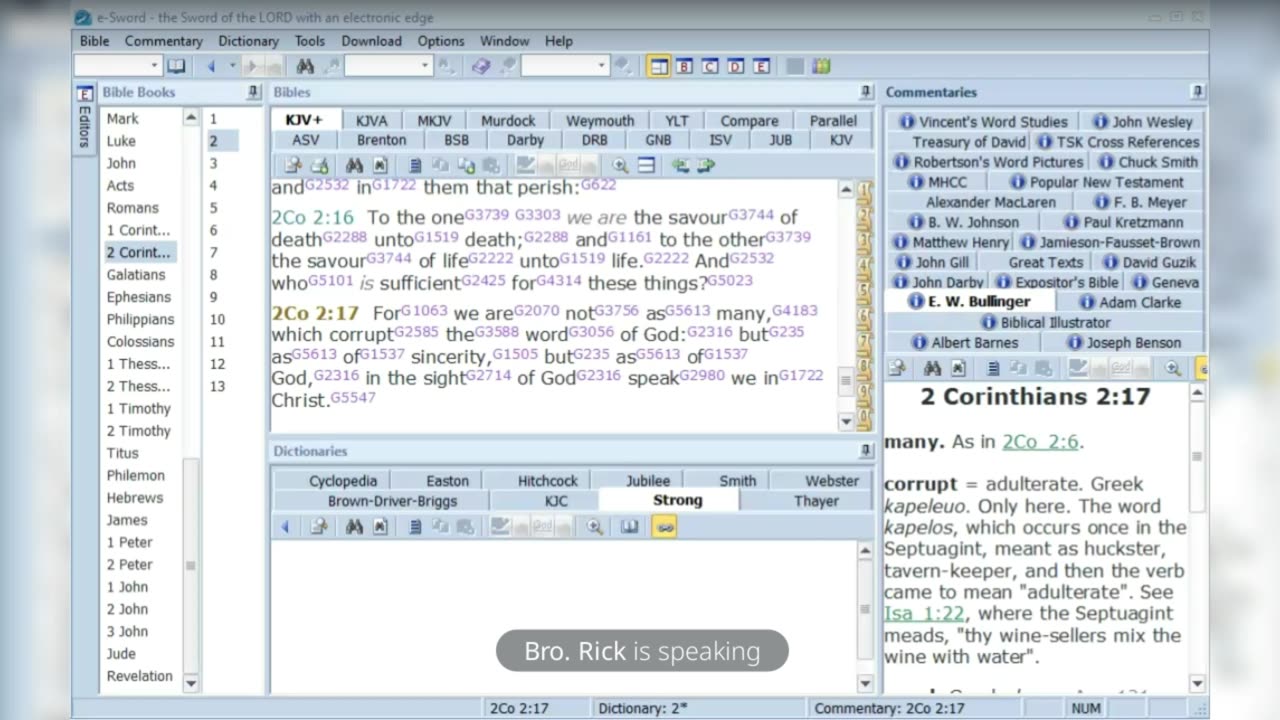Click print preview icon in Dictionaries toolbar
The height and width of the screenshot is (720, 1280).
click(x=319, y=526)
